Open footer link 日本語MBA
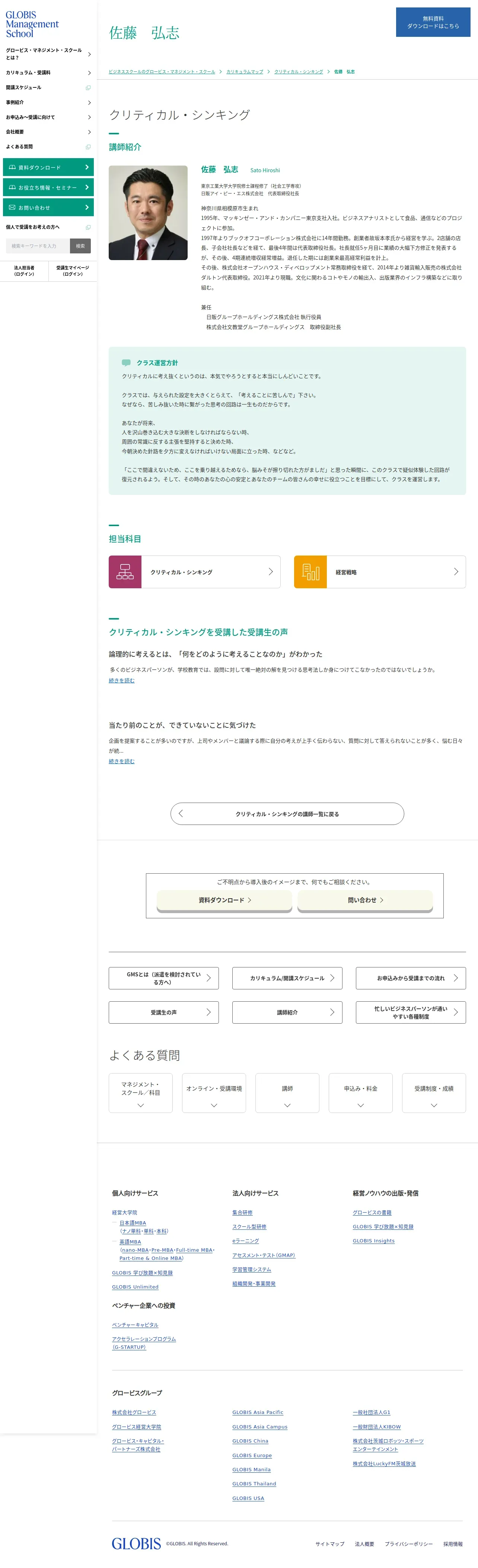This screenshot has height=1568, width=478. pos(133,1223)
